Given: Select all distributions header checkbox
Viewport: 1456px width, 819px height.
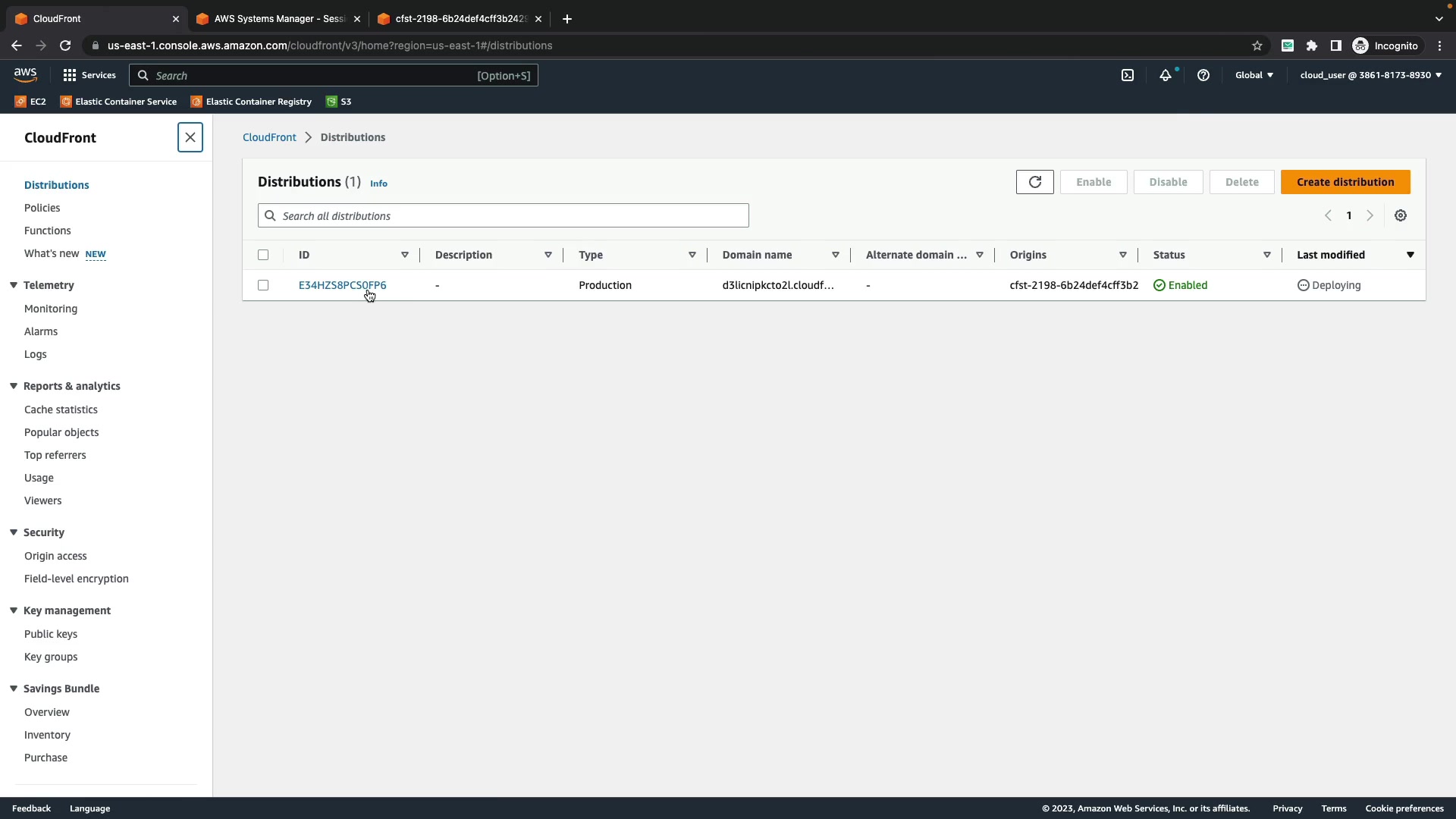Looking at the screenshot, I should point(263,256).
